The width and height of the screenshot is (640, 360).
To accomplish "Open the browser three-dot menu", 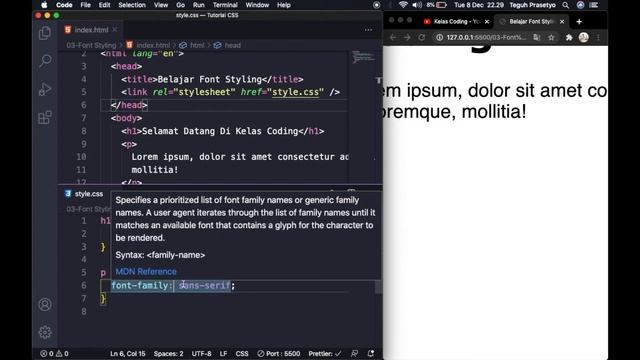I will [599, 38].
